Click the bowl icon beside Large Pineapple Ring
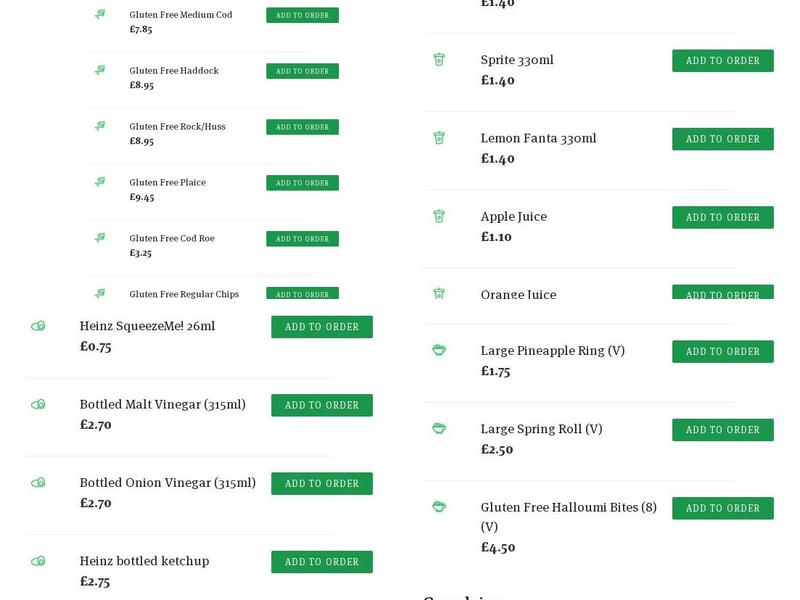 (438, 351)
